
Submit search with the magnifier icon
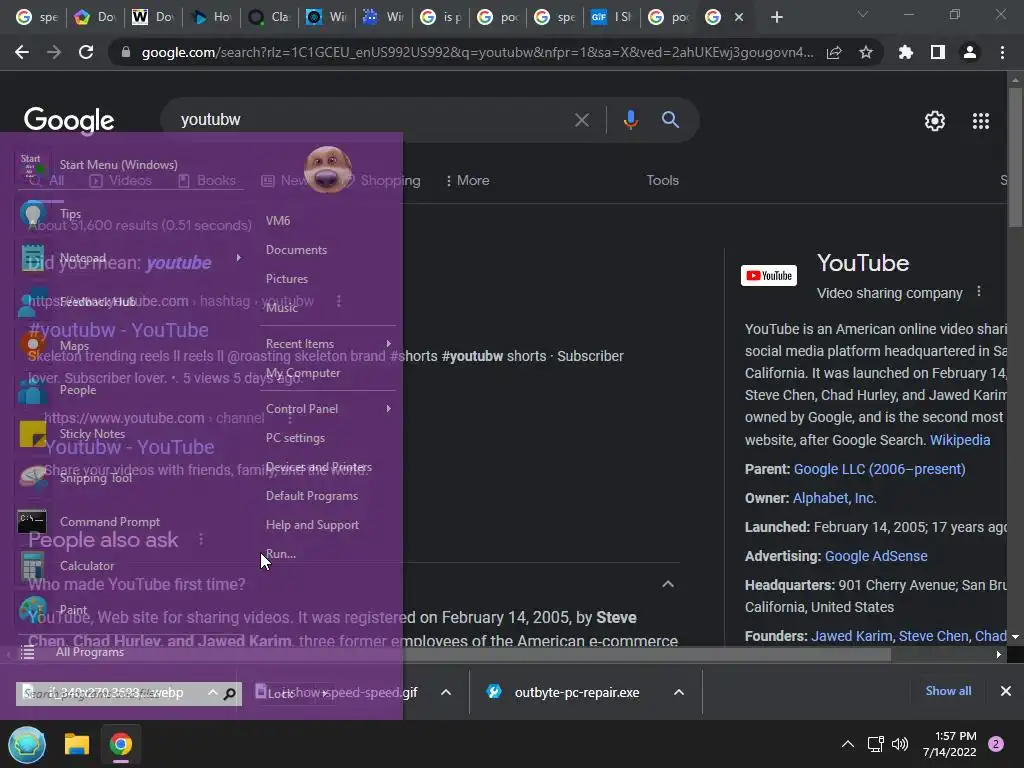(670, 120)
